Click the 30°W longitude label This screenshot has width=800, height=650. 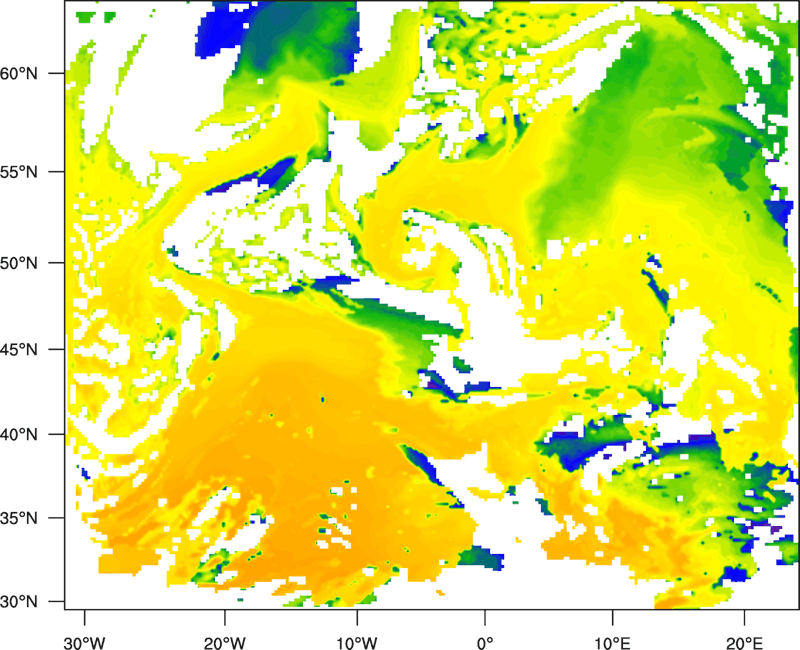pos(84,643)
